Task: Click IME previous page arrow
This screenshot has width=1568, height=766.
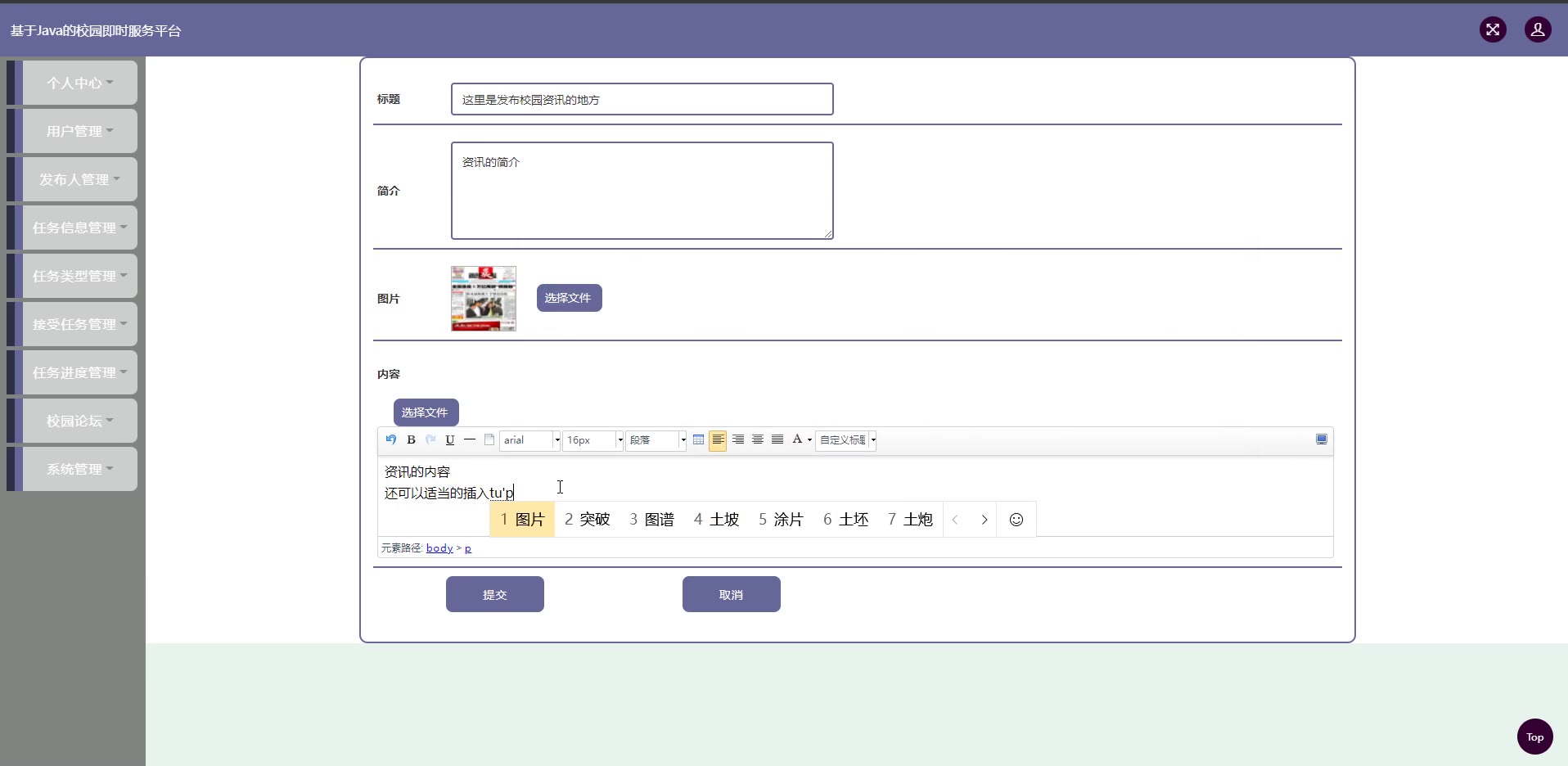Action: tap(955, 520)
